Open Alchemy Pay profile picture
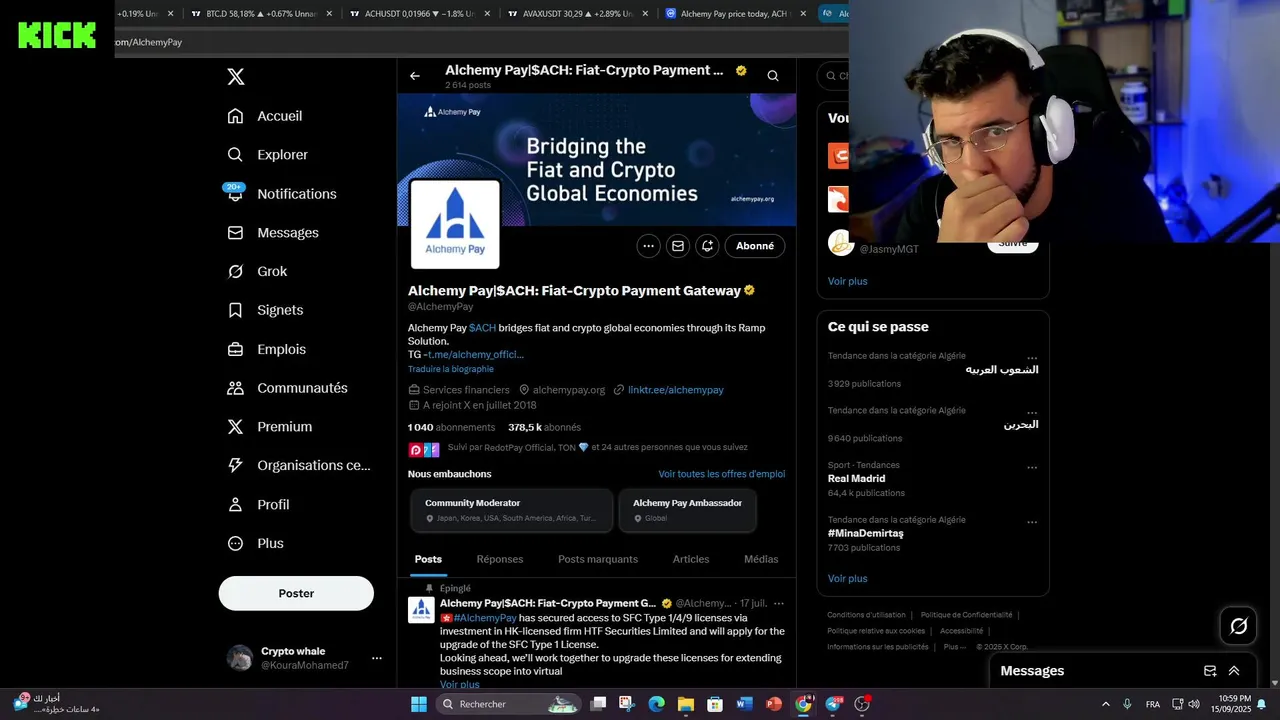The image size is (1280, 720). point(455,224)
